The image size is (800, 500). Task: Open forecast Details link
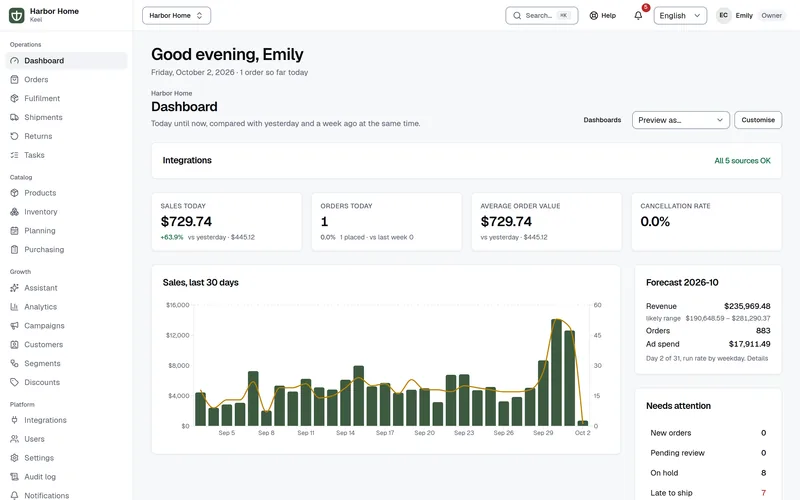click(x=757, y=358)
